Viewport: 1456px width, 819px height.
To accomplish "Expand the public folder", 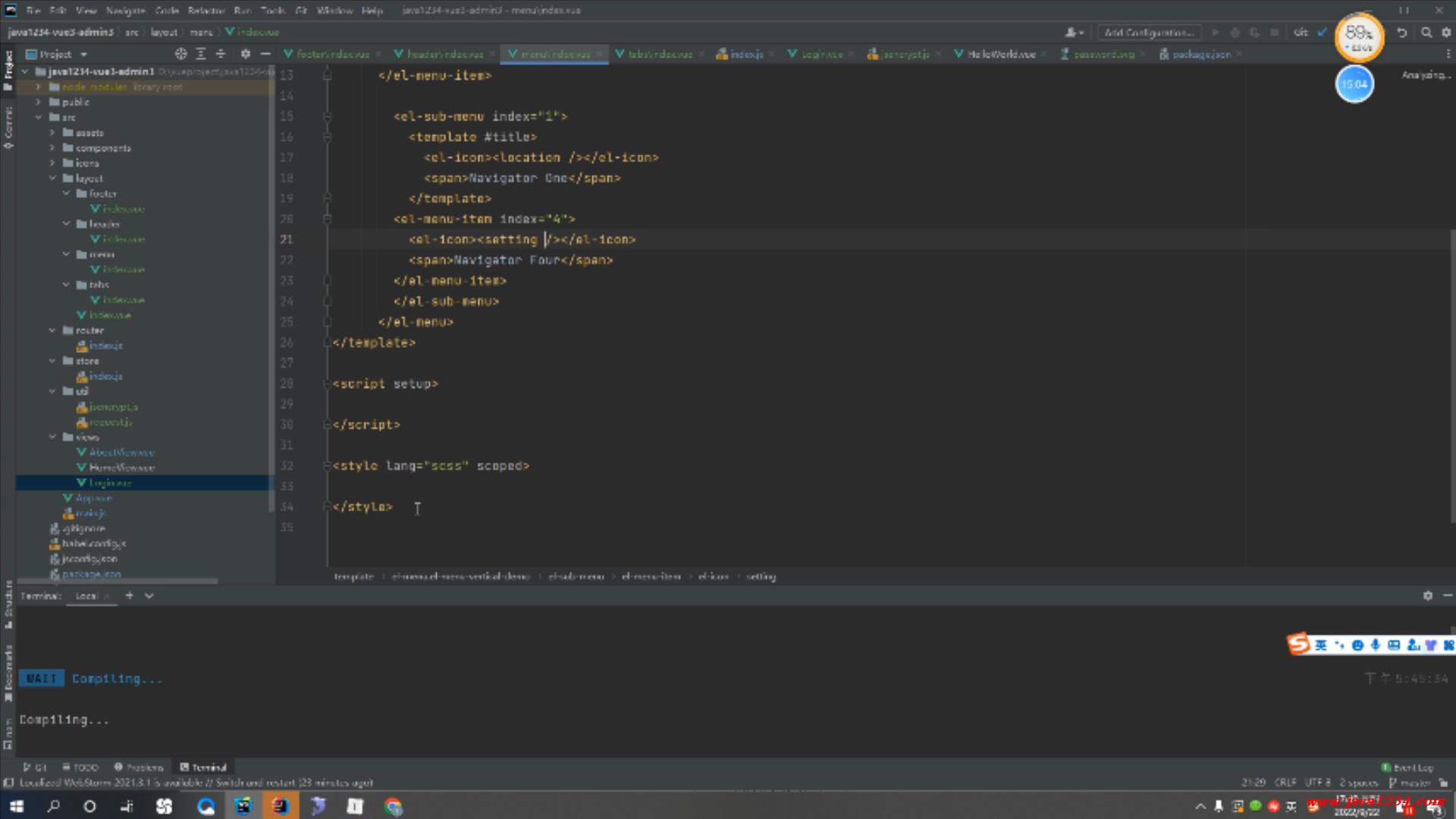I will (x=38, y=102).
